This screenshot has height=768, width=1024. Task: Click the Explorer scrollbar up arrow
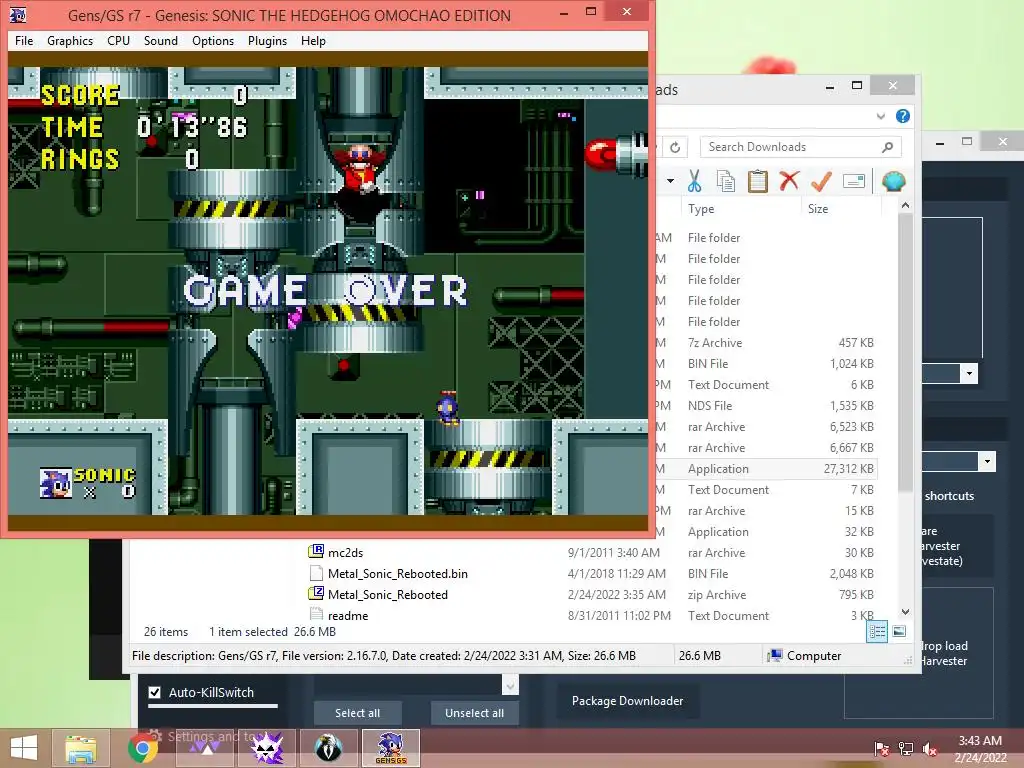905,205
